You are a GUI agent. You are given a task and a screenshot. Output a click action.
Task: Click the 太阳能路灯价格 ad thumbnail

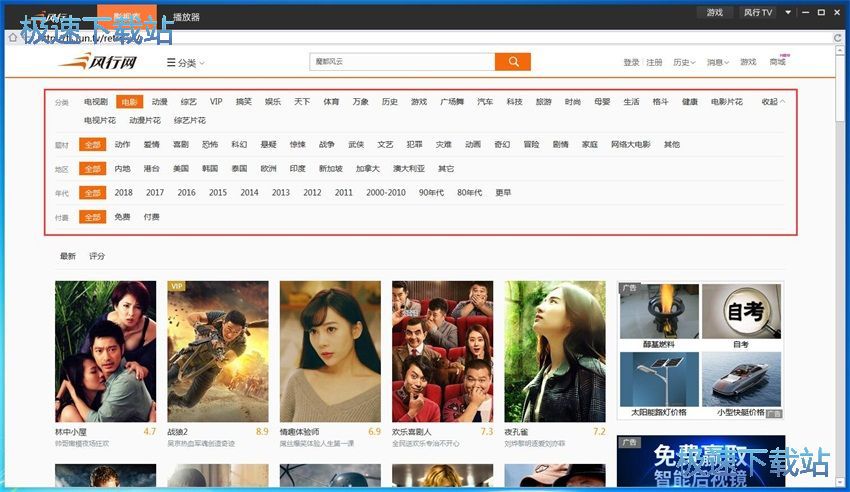tap(659, 379)
